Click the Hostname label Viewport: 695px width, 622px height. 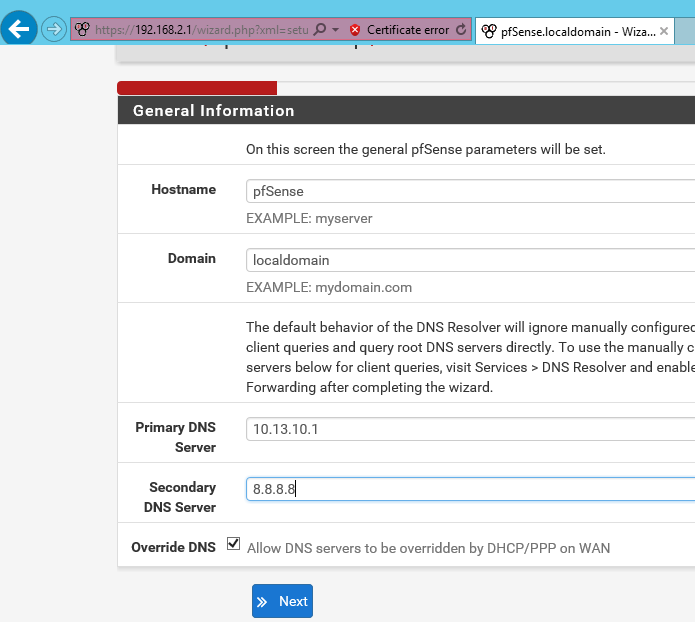click(184, 189)
